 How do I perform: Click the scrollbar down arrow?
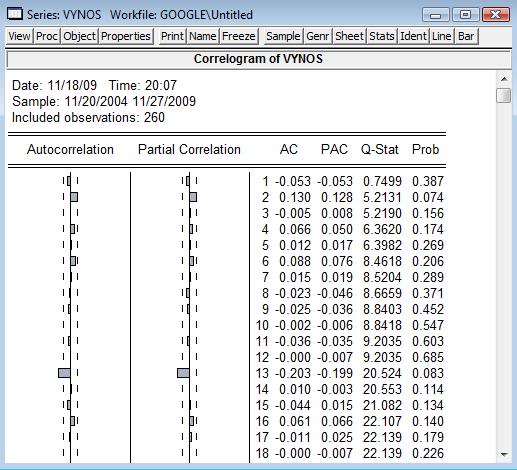point(504,454)
